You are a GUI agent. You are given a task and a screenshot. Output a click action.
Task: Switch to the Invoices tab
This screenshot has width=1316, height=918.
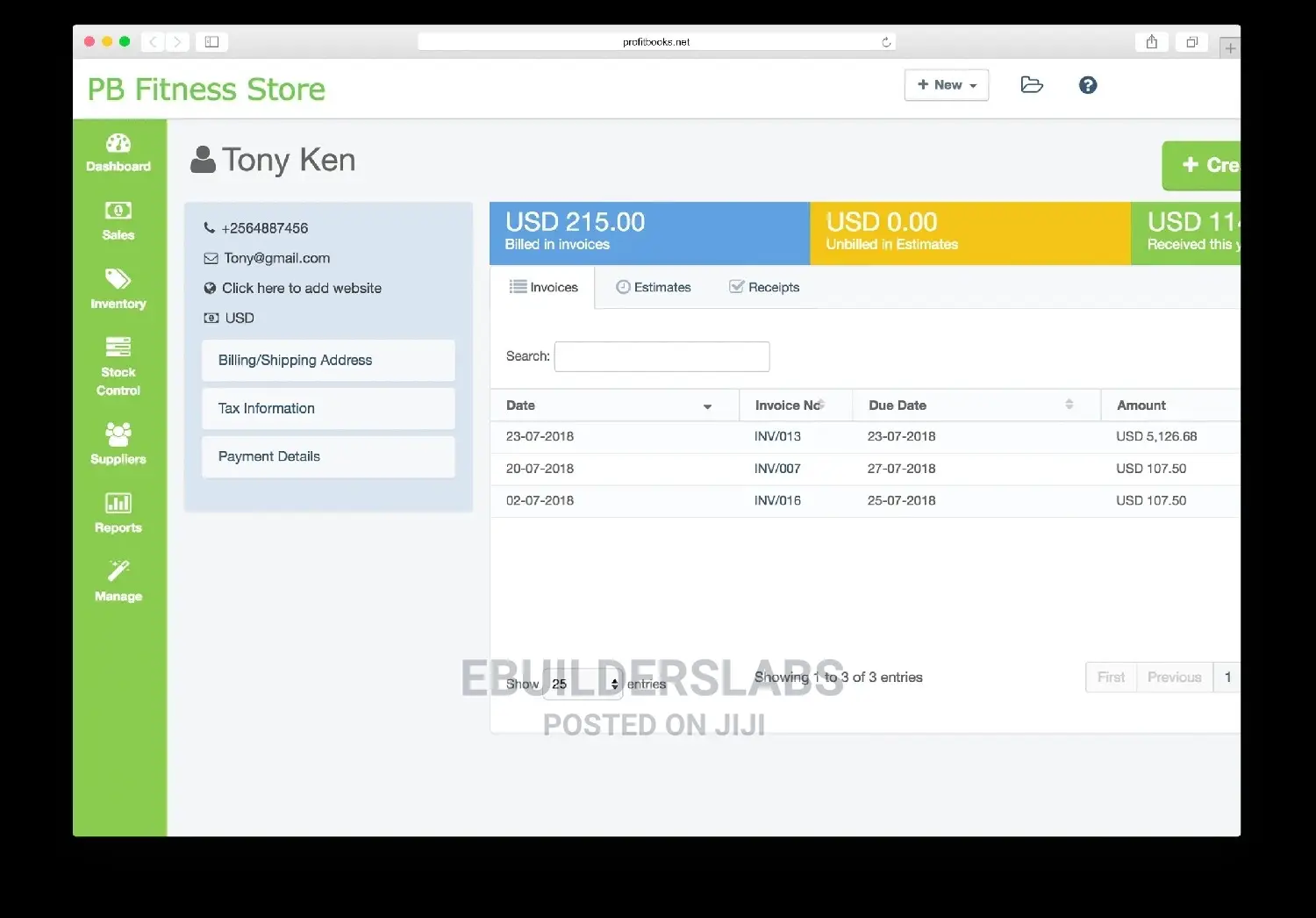pyautogui.click(x=543, y=287)
